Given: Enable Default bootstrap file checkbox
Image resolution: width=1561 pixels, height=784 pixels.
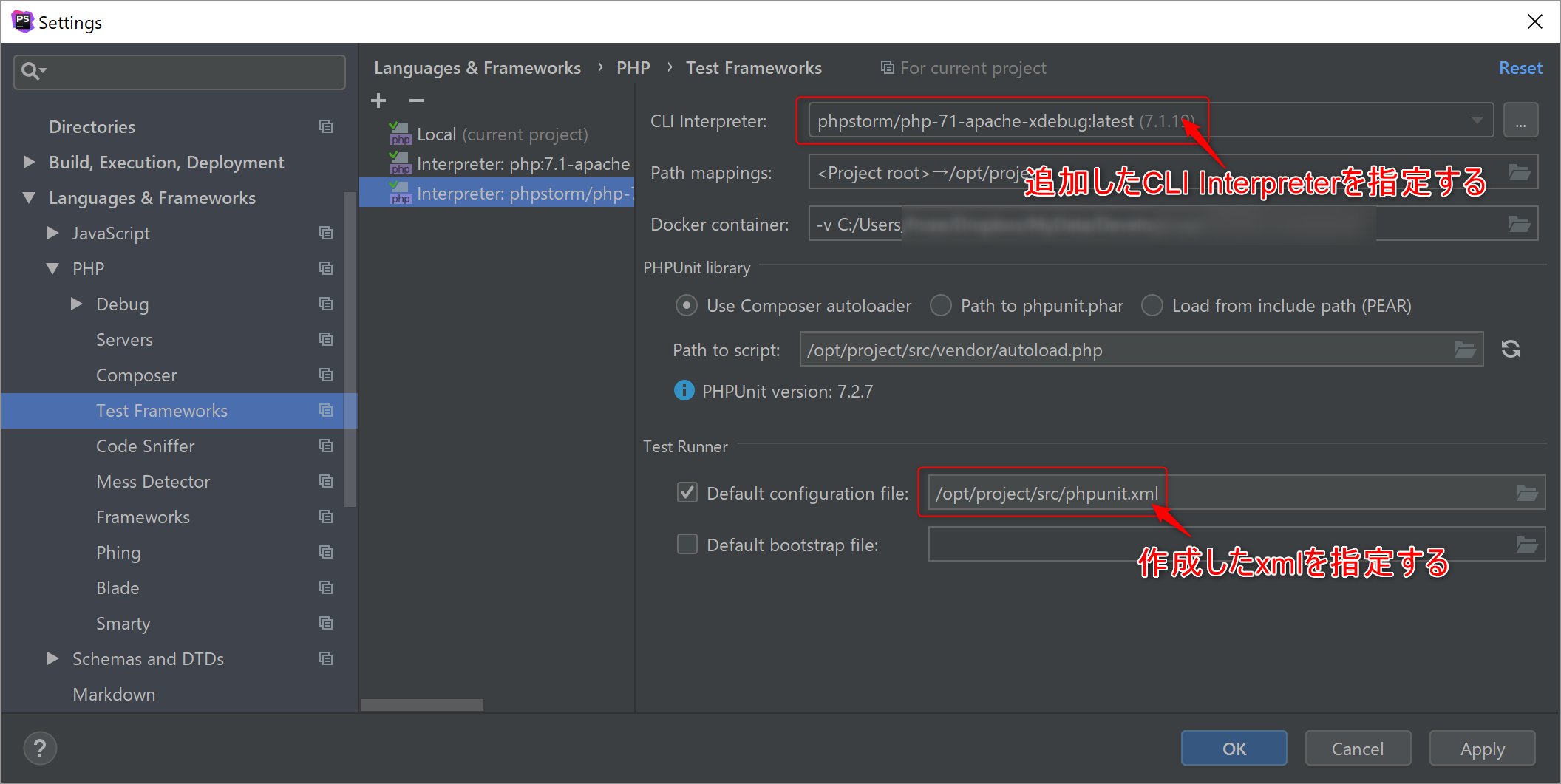Looking at the screenshot, I should tap(687, 544).
